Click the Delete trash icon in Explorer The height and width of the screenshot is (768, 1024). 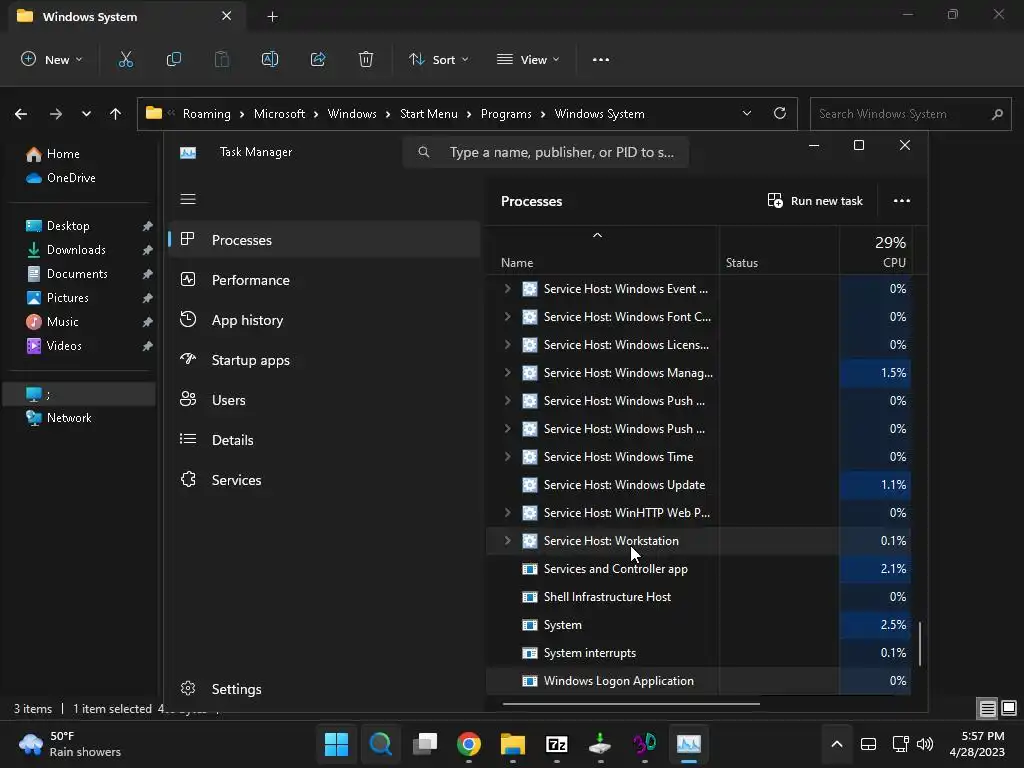pyautogui.click(x=366, y=59)
